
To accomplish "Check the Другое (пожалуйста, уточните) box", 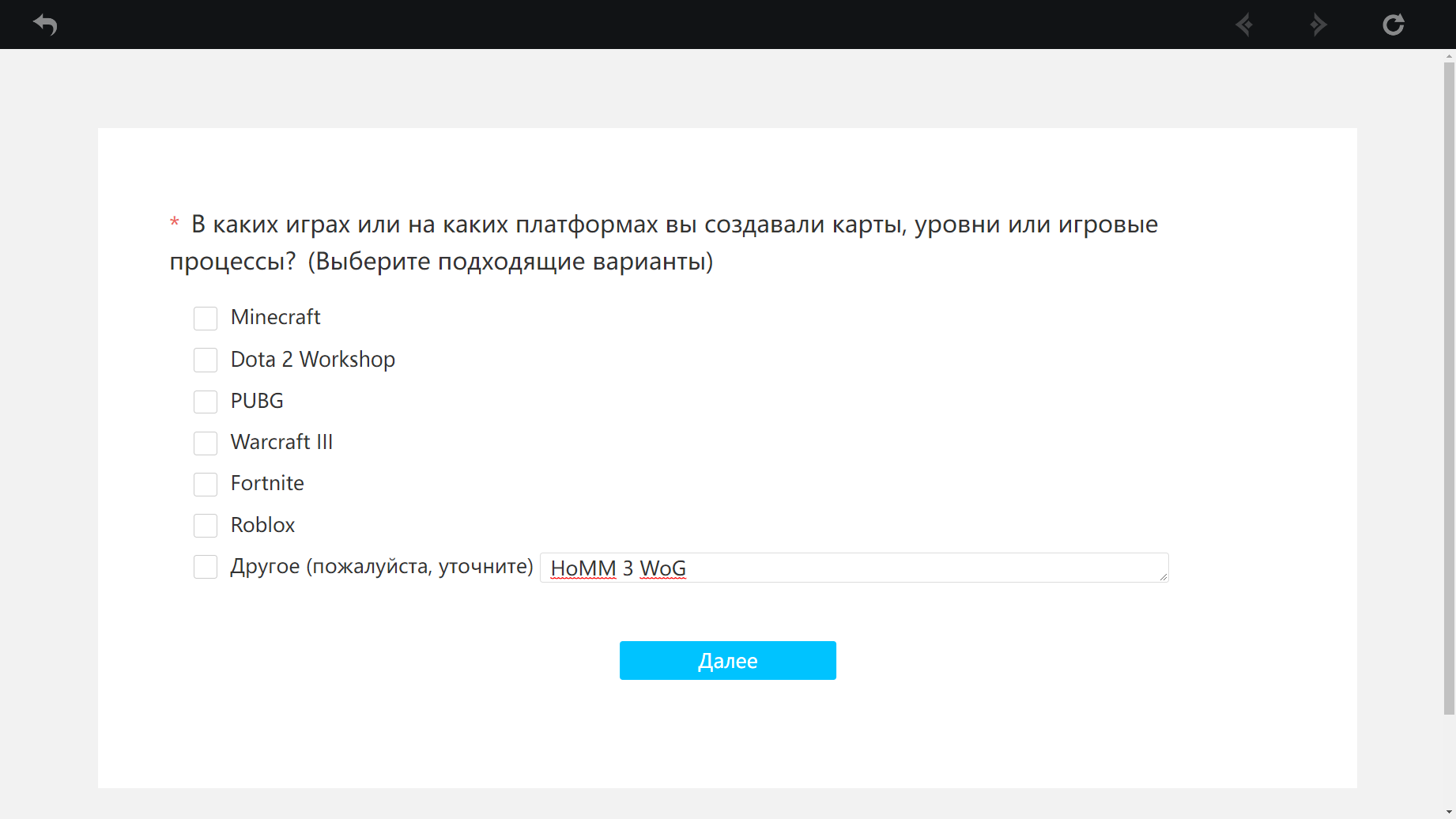I will pos(206,567).
